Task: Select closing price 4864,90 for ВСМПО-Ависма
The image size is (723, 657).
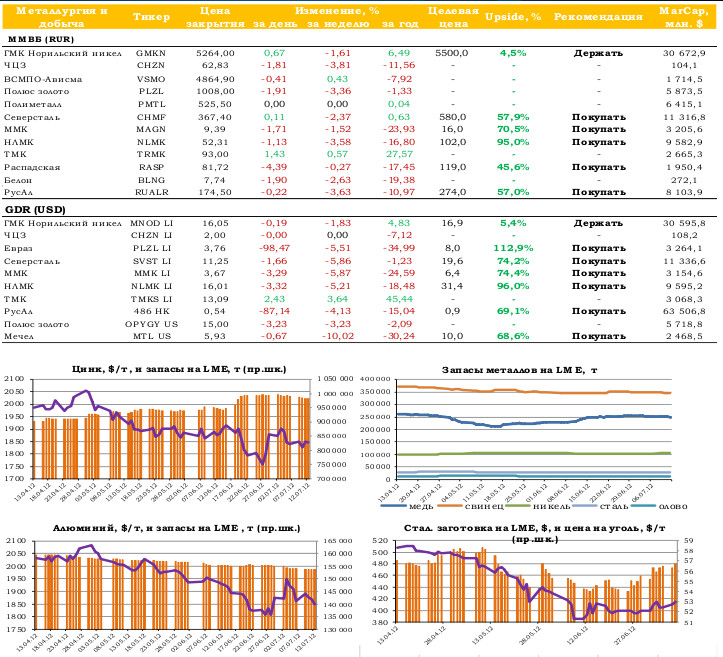Action: tap(215, 79)
